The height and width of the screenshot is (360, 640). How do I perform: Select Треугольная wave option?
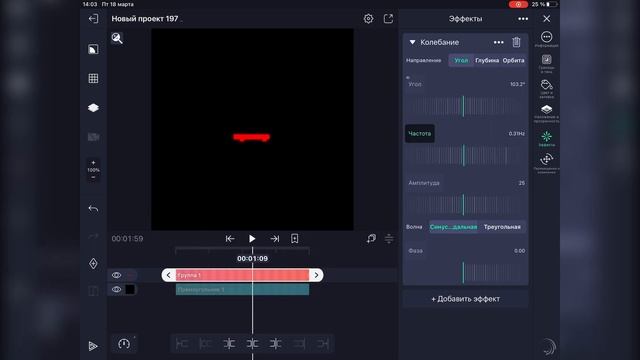click(x=502, y=227)
